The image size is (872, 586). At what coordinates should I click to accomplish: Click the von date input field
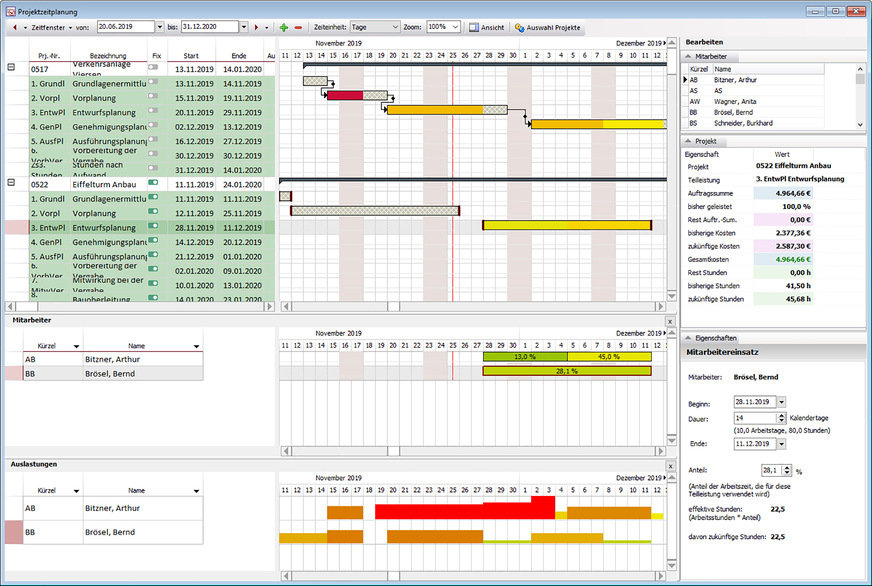pyautogui.click(x=126, y=27)
